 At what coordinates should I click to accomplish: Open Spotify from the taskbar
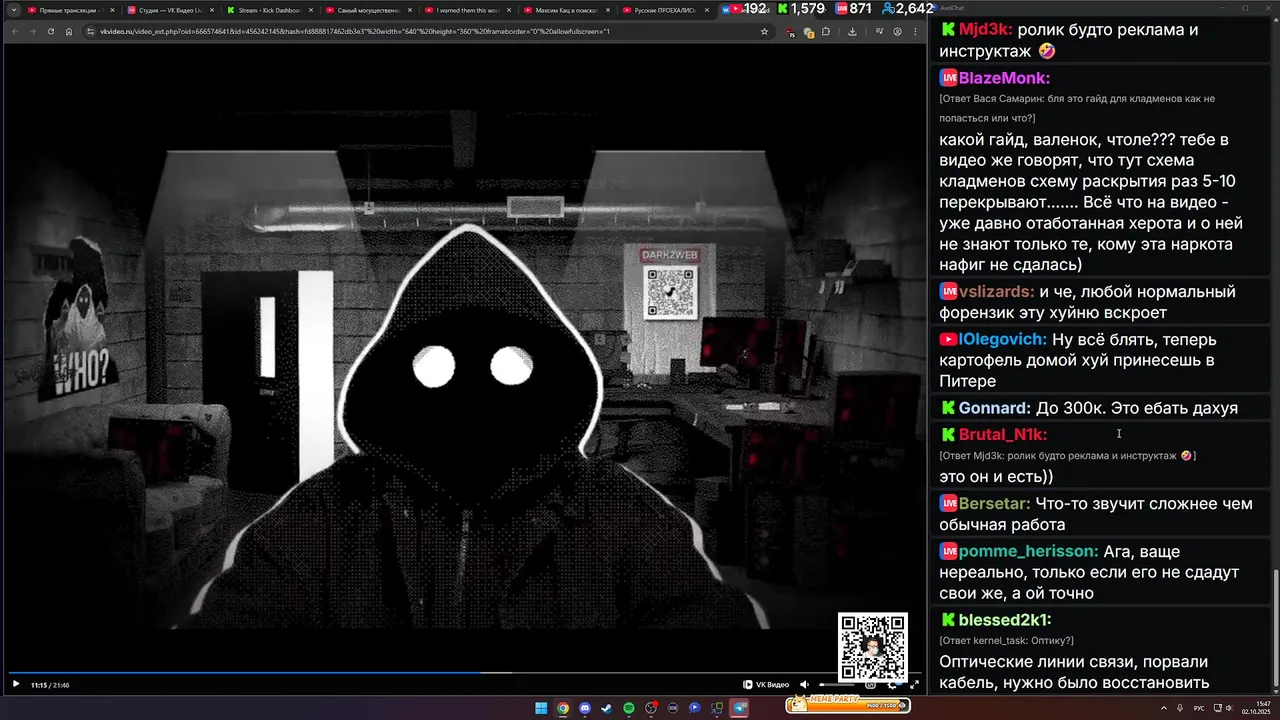[x=629, y=708]
